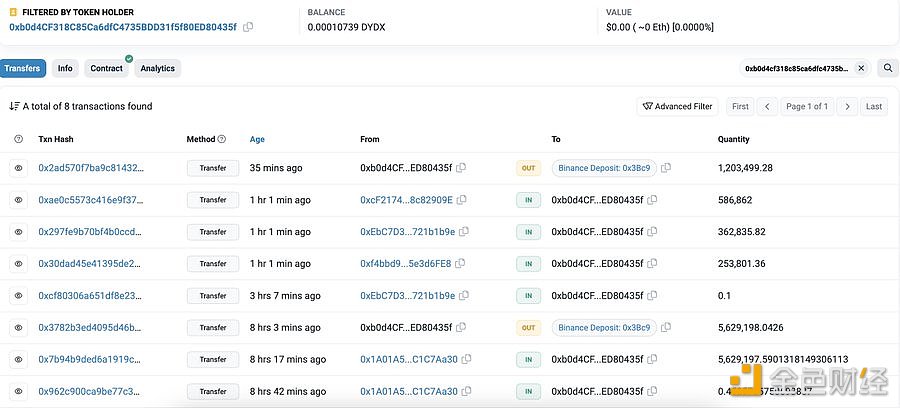The width and height of the screenshot is (900, 408).
Task: Open 0xEbC7D3...721b1b9e in 3 hrs 7 mins row
Action: pos(408,296)
